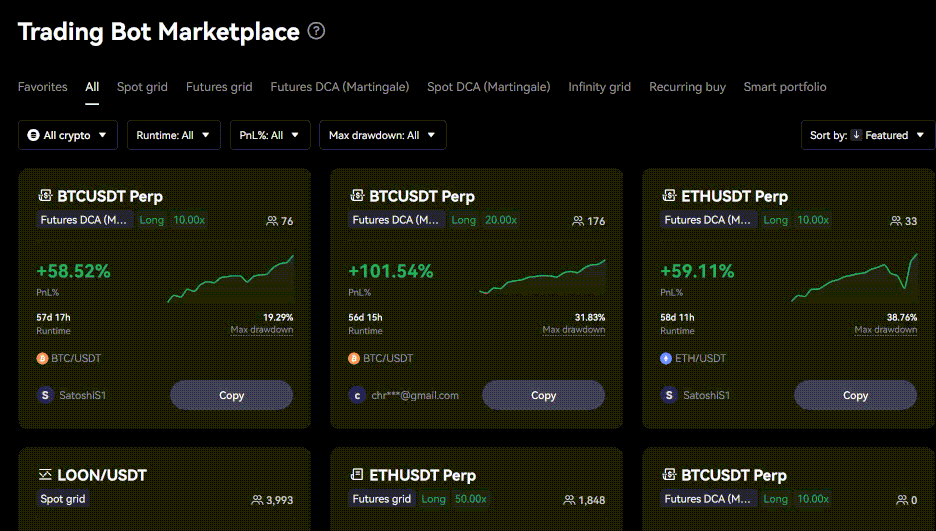Click the LOON/USDT card title
936x531 pixels.
coord(102,475)
